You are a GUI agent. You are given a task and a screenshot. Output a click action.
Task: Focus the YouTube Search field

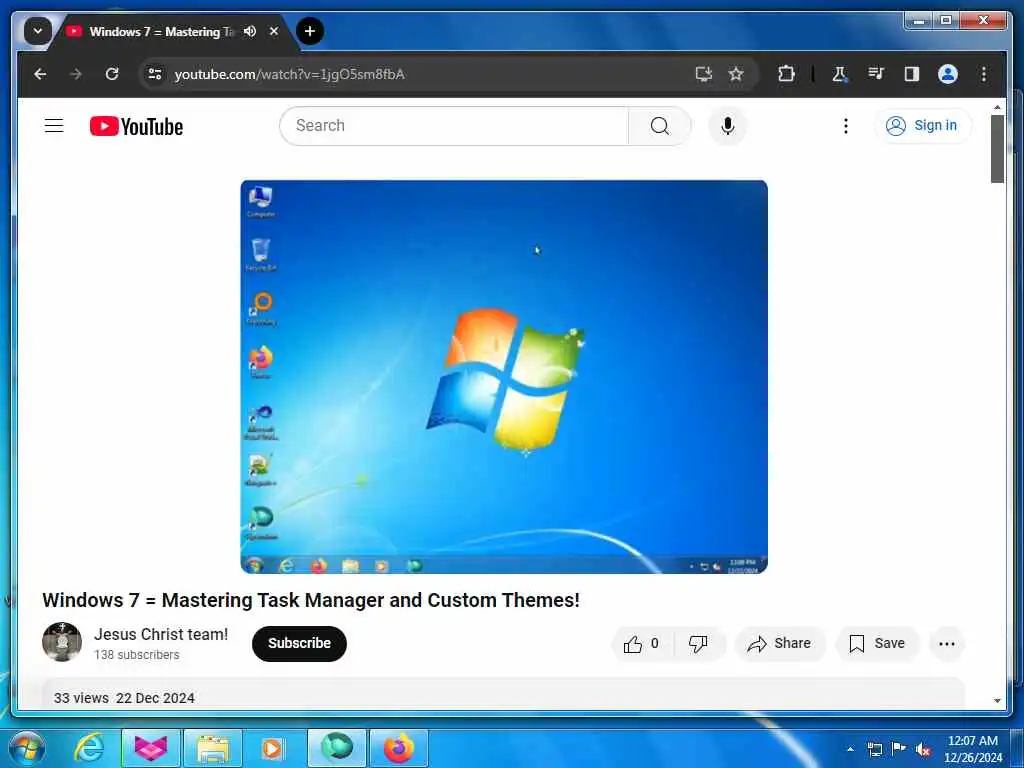pos(454,125)
